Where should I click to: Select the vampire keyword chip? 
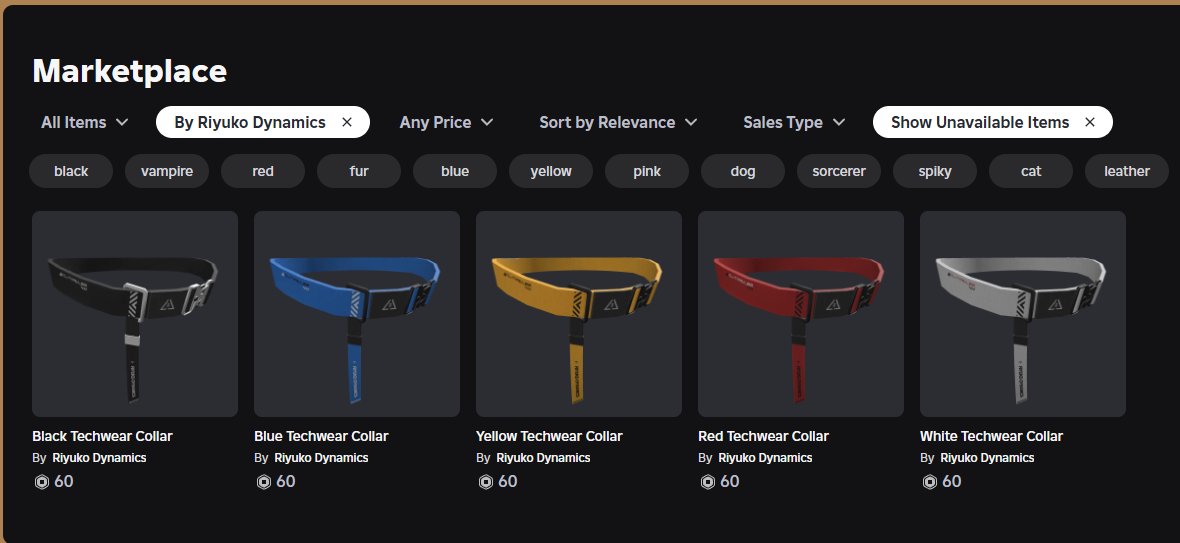167,171
